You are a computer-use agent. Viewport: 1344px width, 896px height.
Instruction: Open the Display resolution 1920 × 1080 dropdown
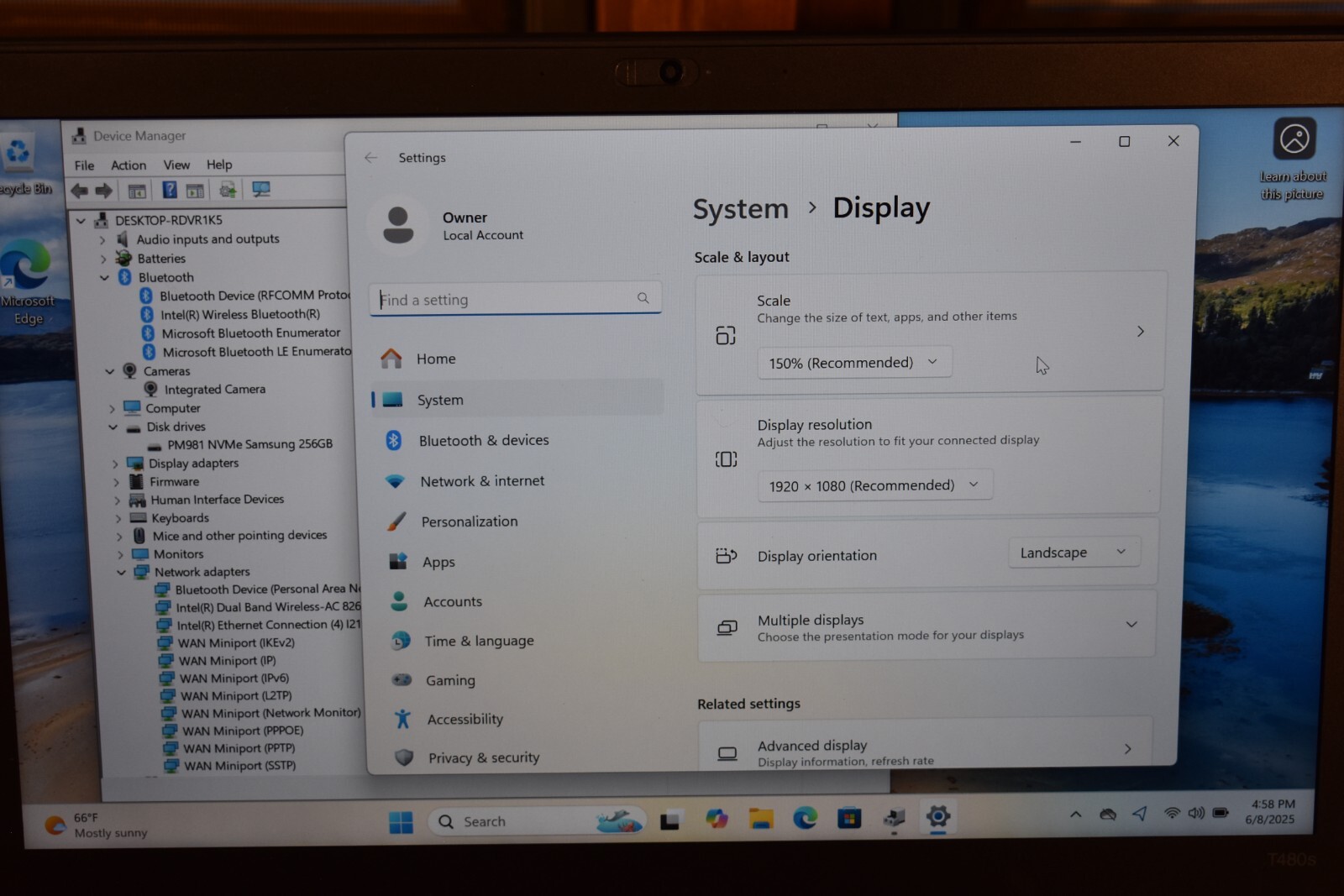[874, 485]
